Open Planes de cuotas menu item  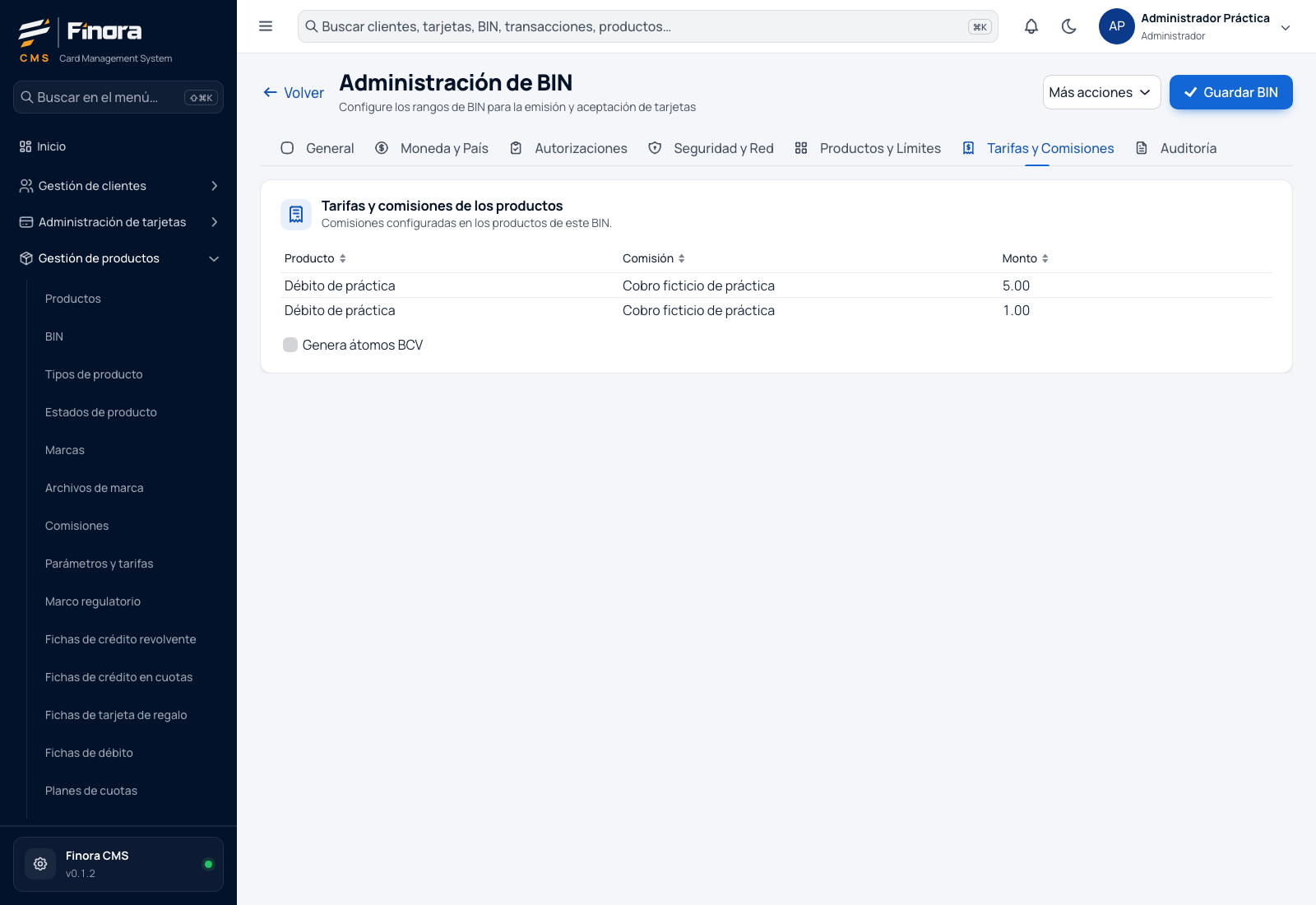tap(91, 791)
